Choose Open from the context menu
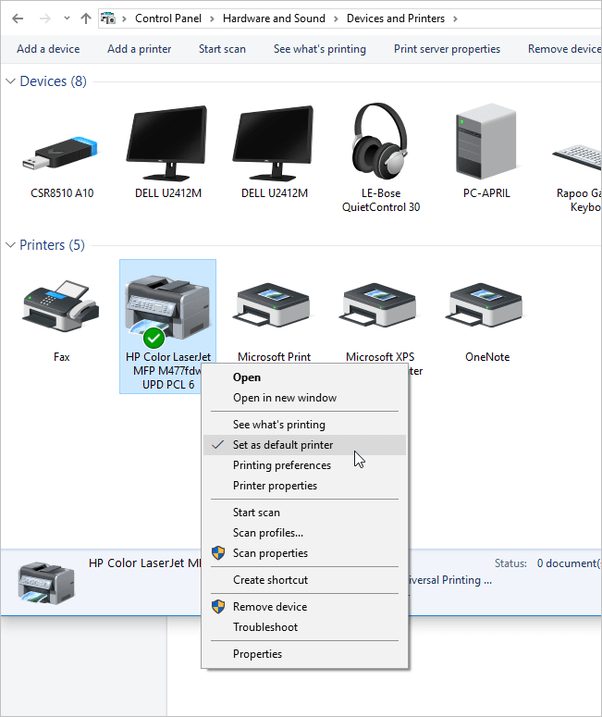The image size is (602, 717). point(304,377)
